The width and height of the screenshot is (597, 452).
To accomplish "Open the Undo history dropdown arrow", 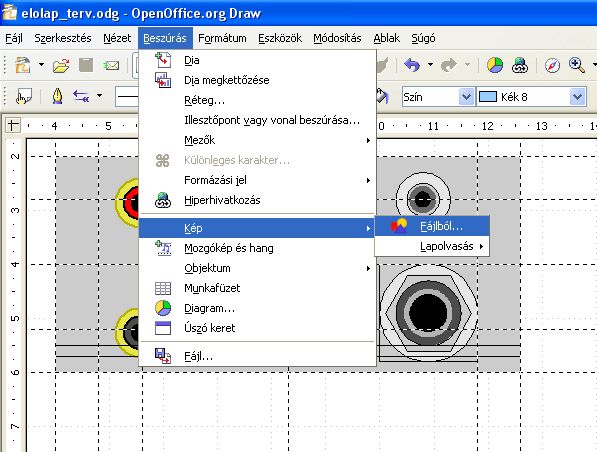I will (x=430, y=65).
